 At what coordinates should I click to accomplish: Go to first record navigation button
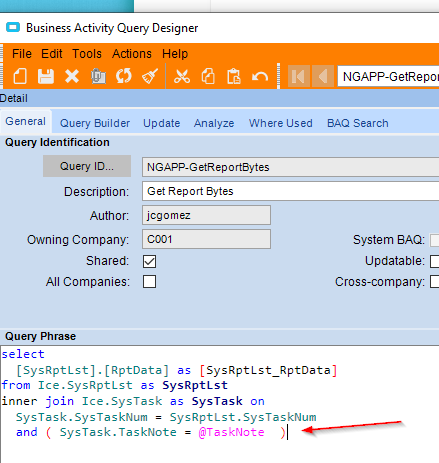(298, 76)
